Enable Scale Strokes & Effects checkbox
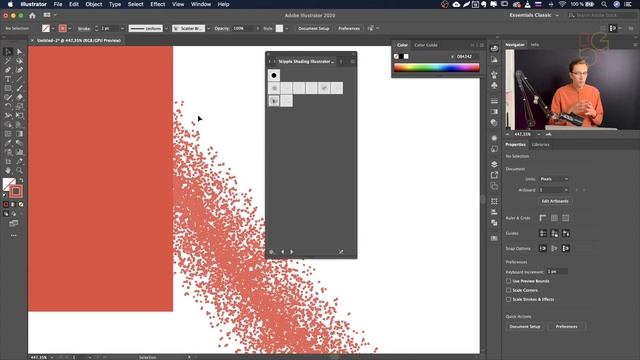 click(509, 299)
